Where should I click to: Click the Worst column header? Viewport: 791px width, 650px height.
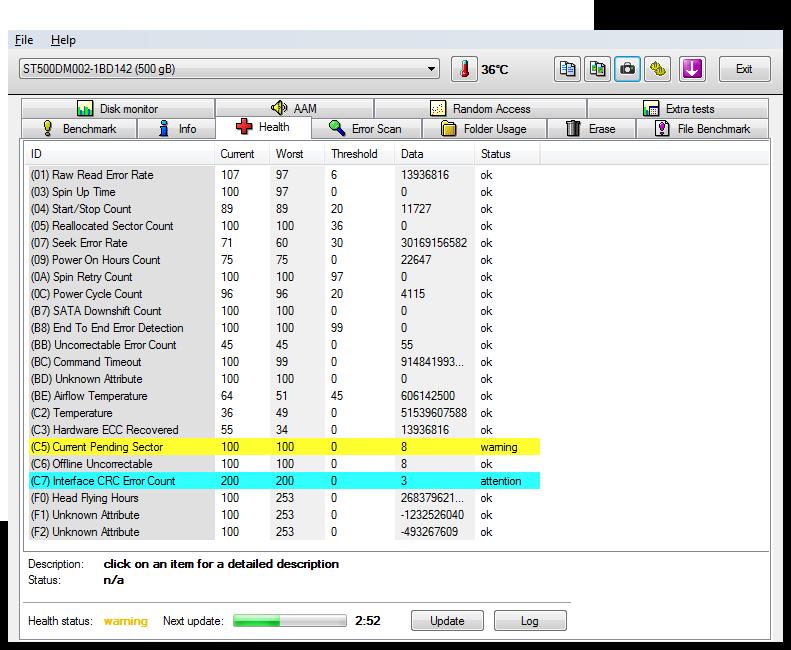tap(298, 154)
